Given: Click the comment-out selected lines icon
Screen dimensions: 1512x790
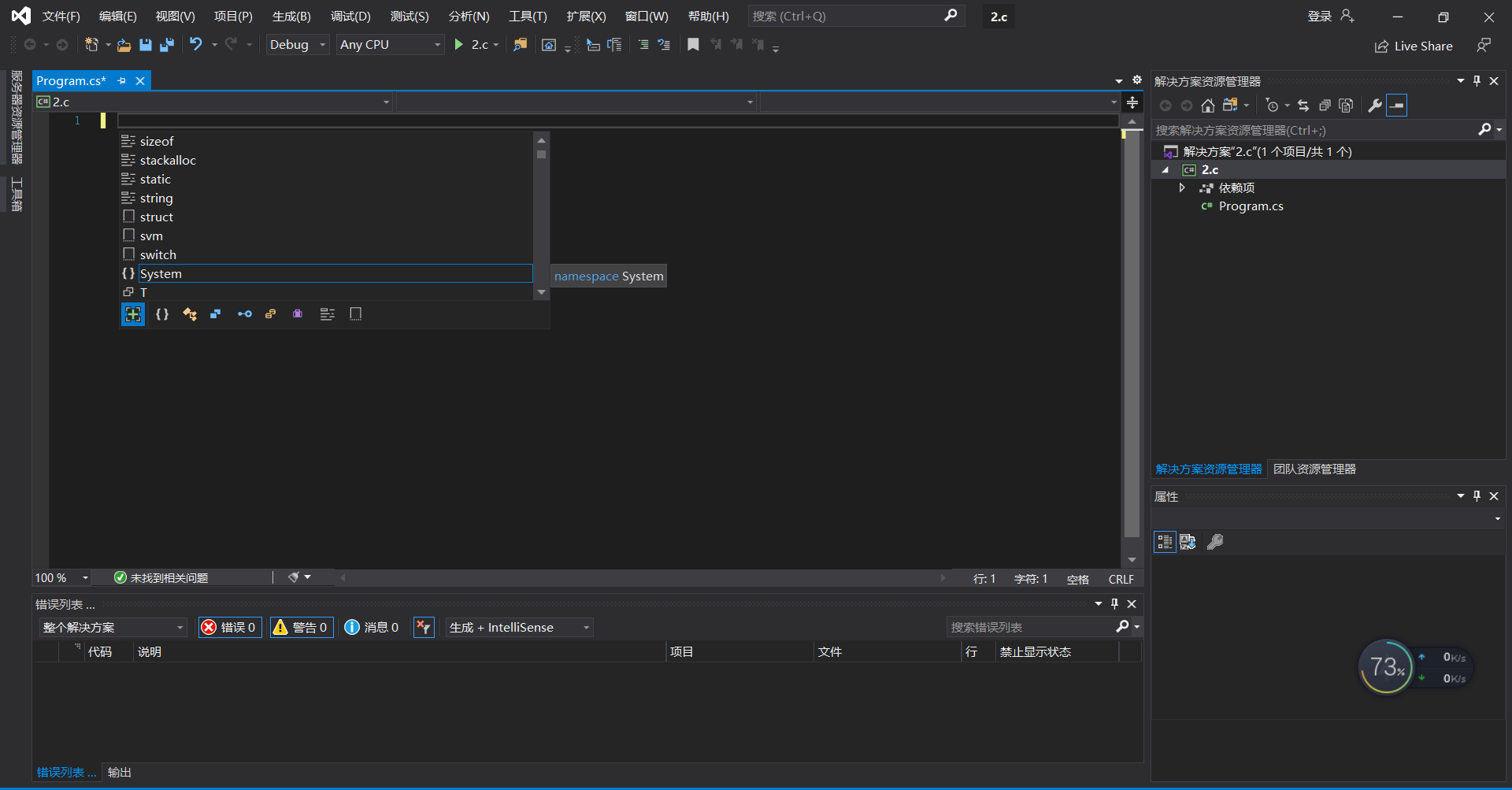Looking at the screenshot, I should (644, 45).
